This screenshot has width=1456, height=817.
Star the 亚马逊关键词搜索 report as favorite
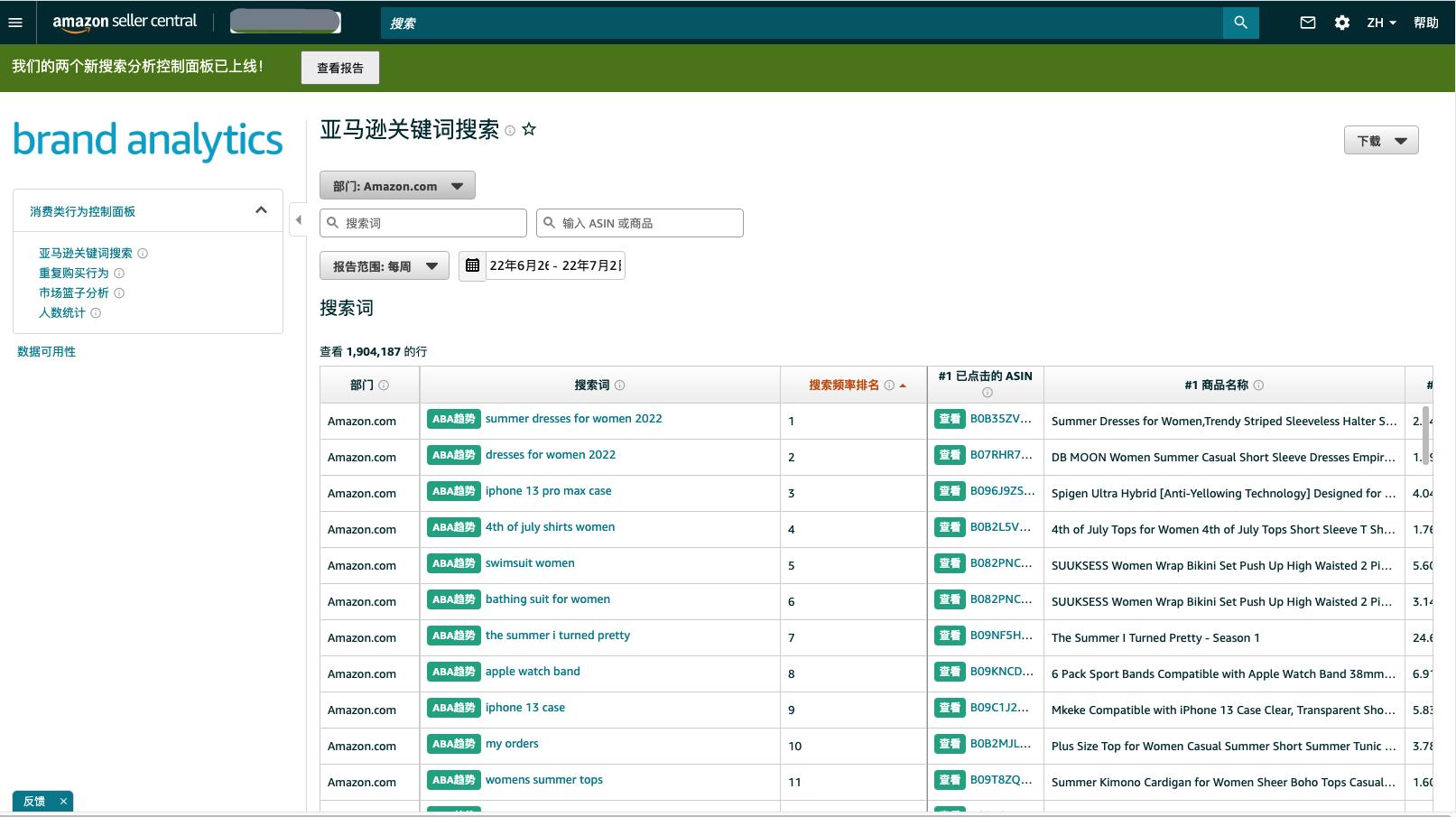point(529,129)
